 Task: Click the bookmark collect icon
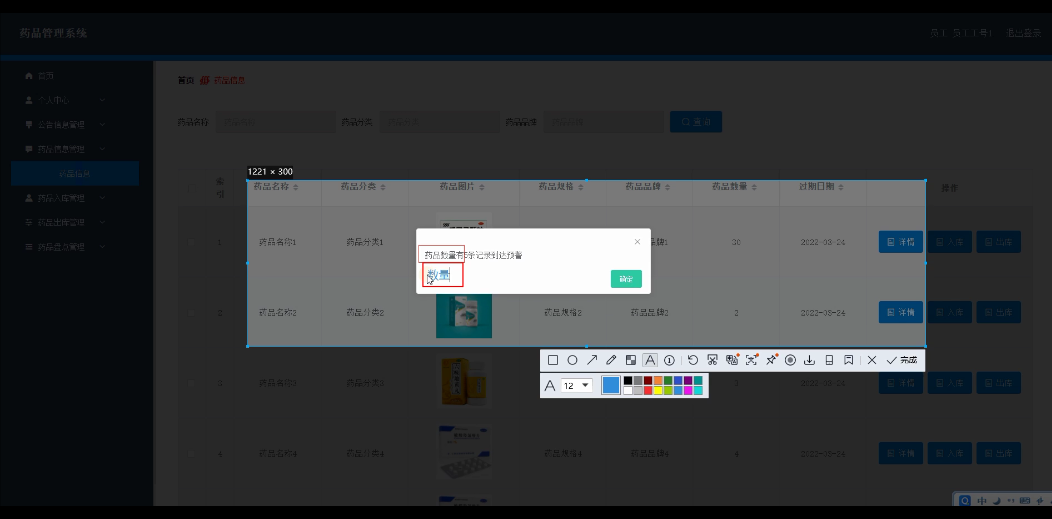tap(849, 360)
